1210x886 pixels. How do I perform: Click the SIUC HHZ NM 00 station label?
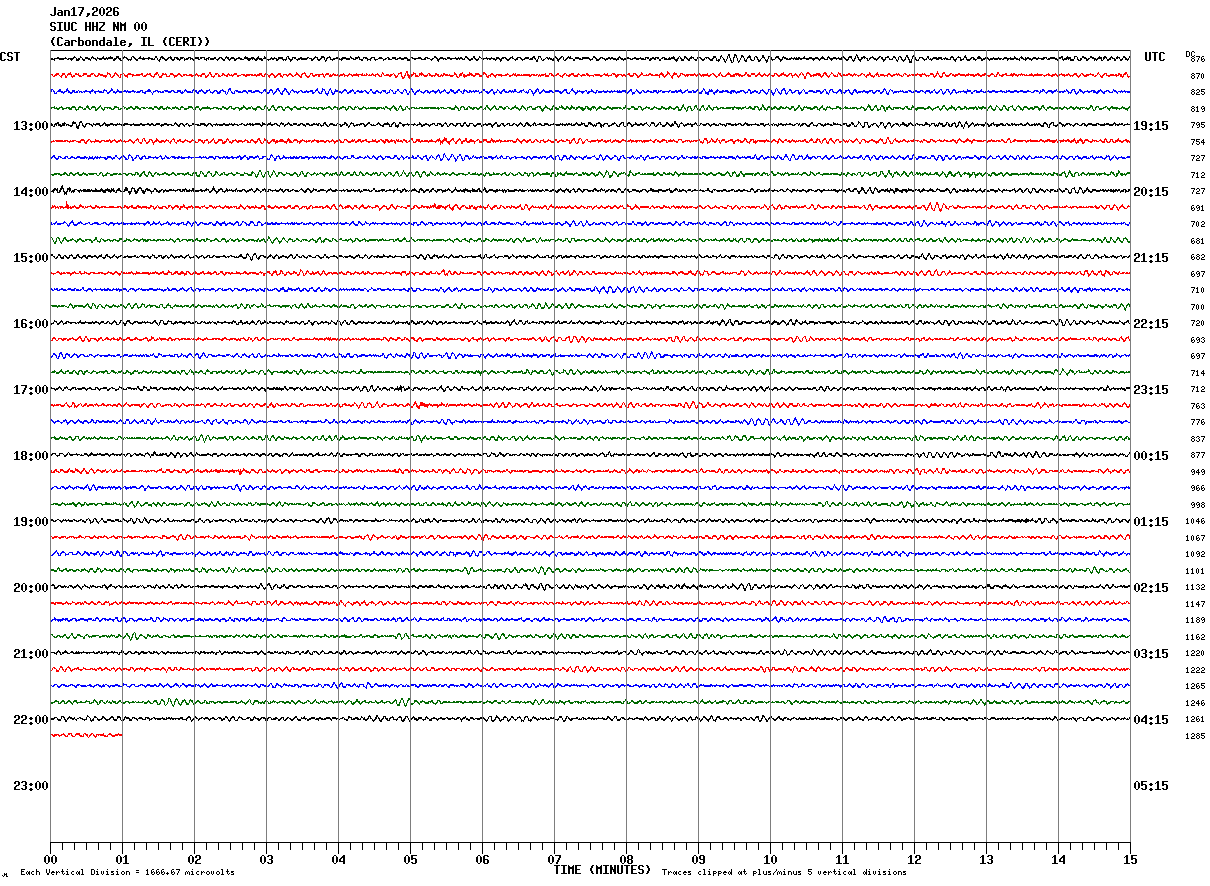[x=99, y=27]
